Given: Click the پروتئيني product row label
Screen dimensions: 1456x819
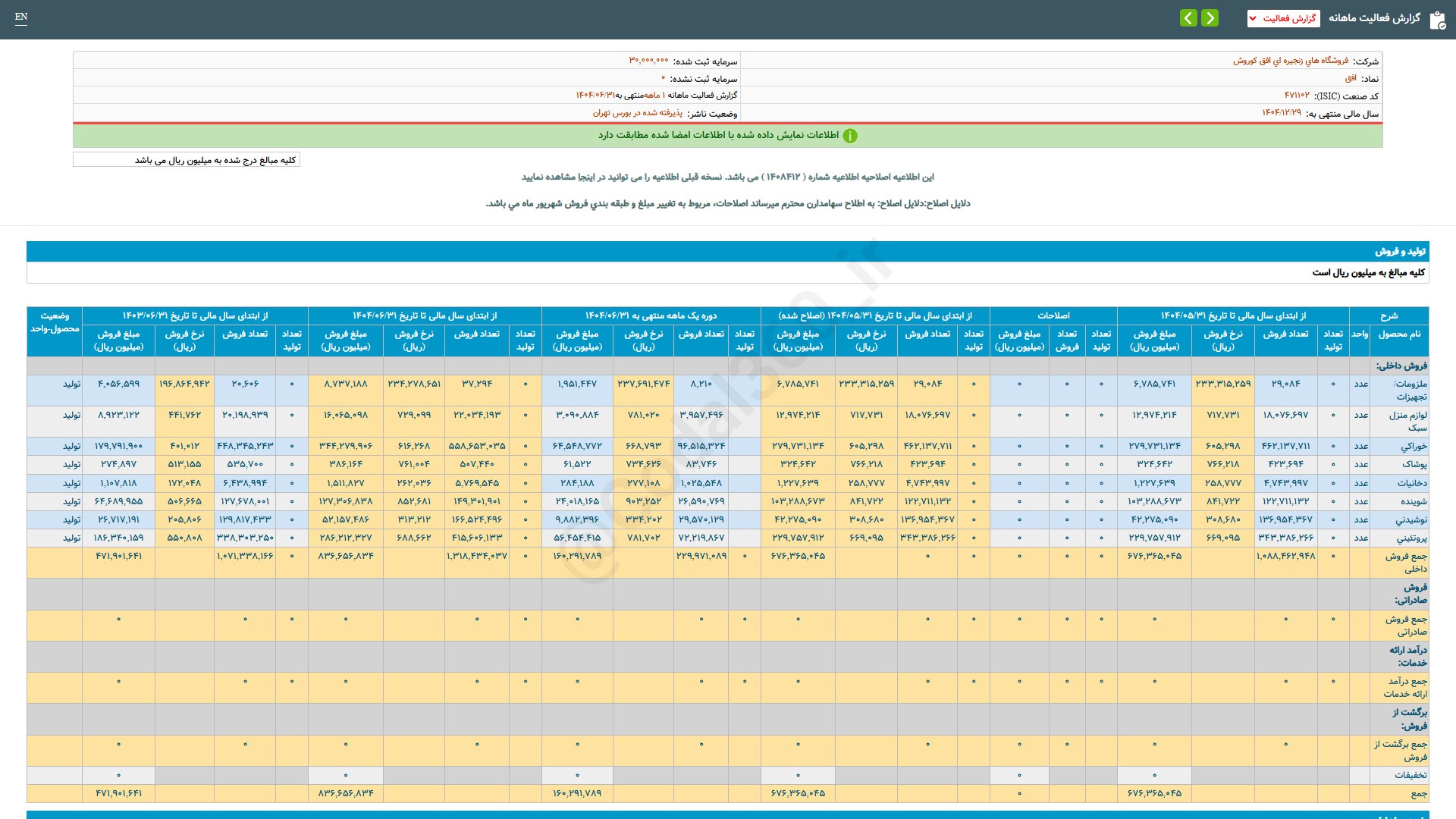Looking at the screenshot, I should point(1411,538).
